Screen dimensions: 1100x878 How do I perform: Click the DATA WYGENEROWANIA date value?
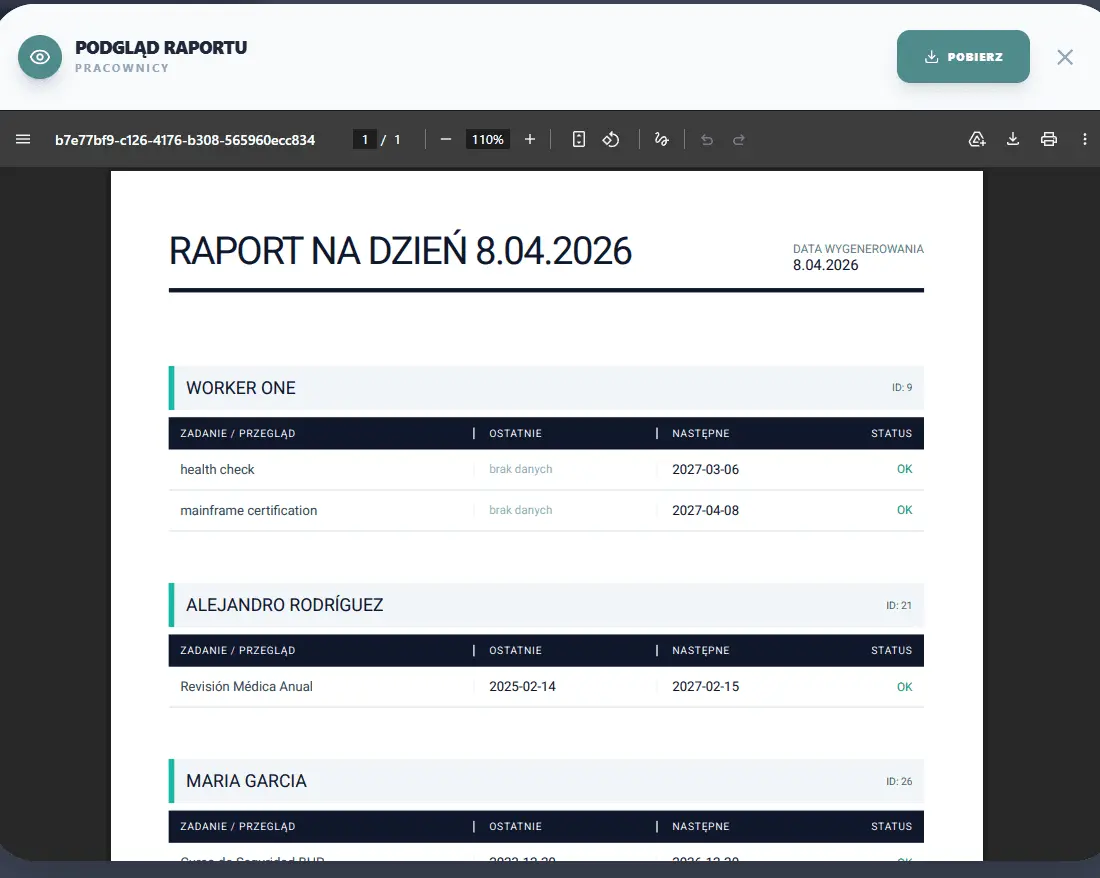[826, 265]
